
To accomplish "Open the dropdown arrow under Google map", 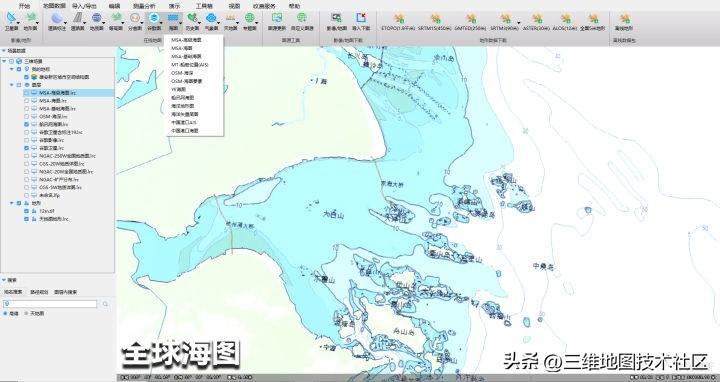I will (x=161, y=23).
